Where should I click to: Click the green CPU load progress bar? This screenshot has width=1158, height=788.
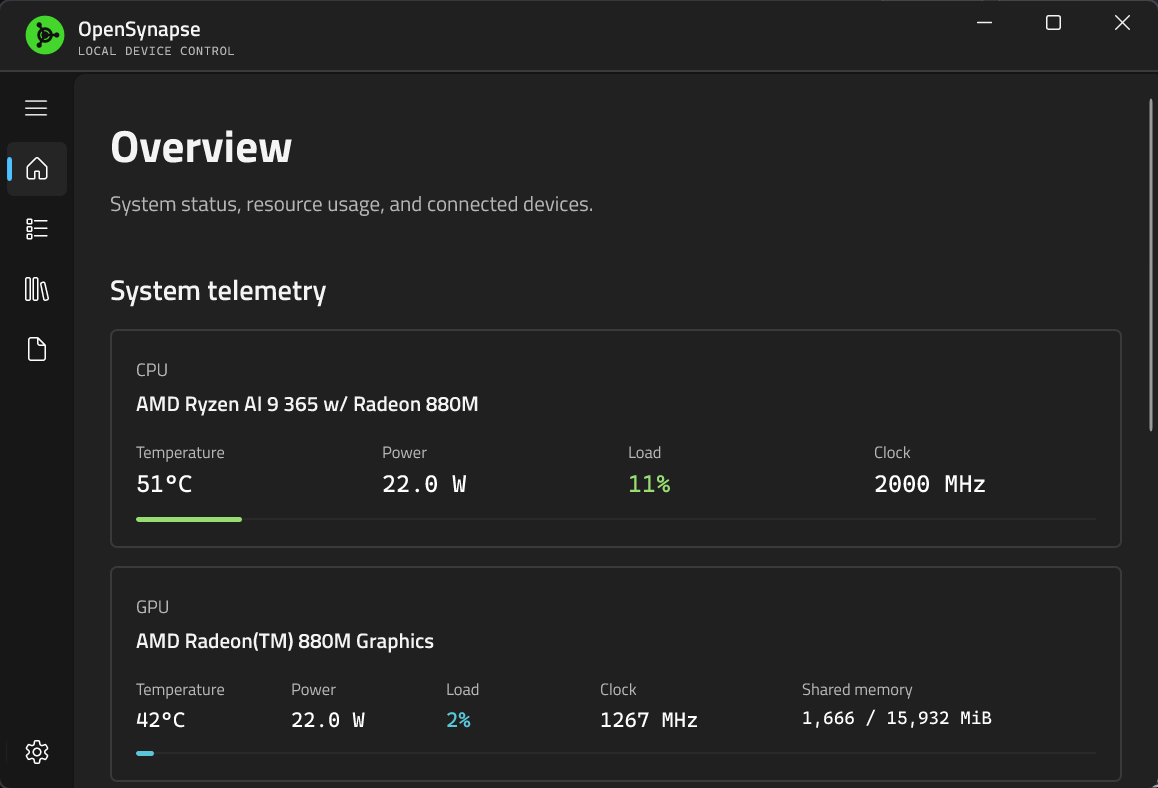click(189, 519)
